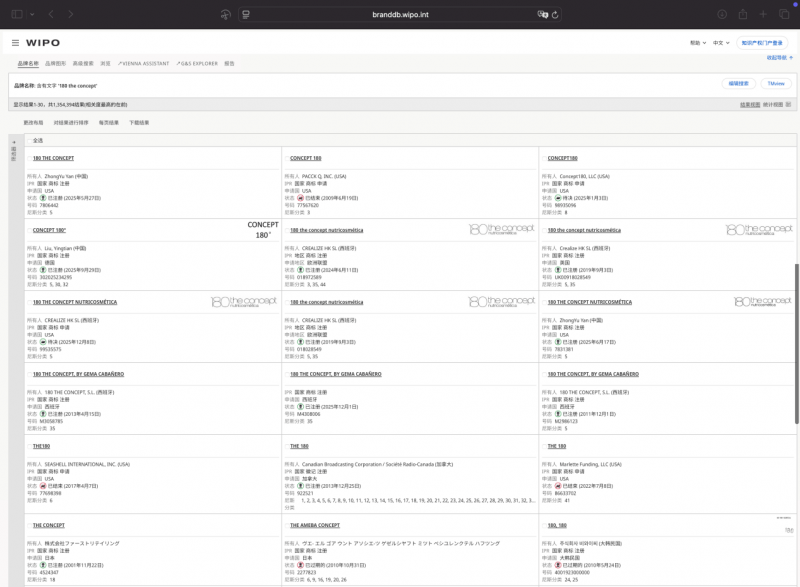Open the THE AMEBA CONCEPT trademark link
This screenshot has height=587, width=800.
tap(315, 525)
